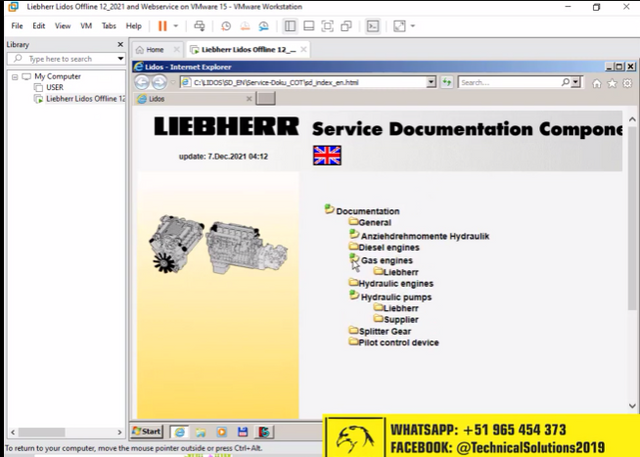Click the Internet Explorer taskbar icon
640x457 pixels.
[x=179, y=431]
